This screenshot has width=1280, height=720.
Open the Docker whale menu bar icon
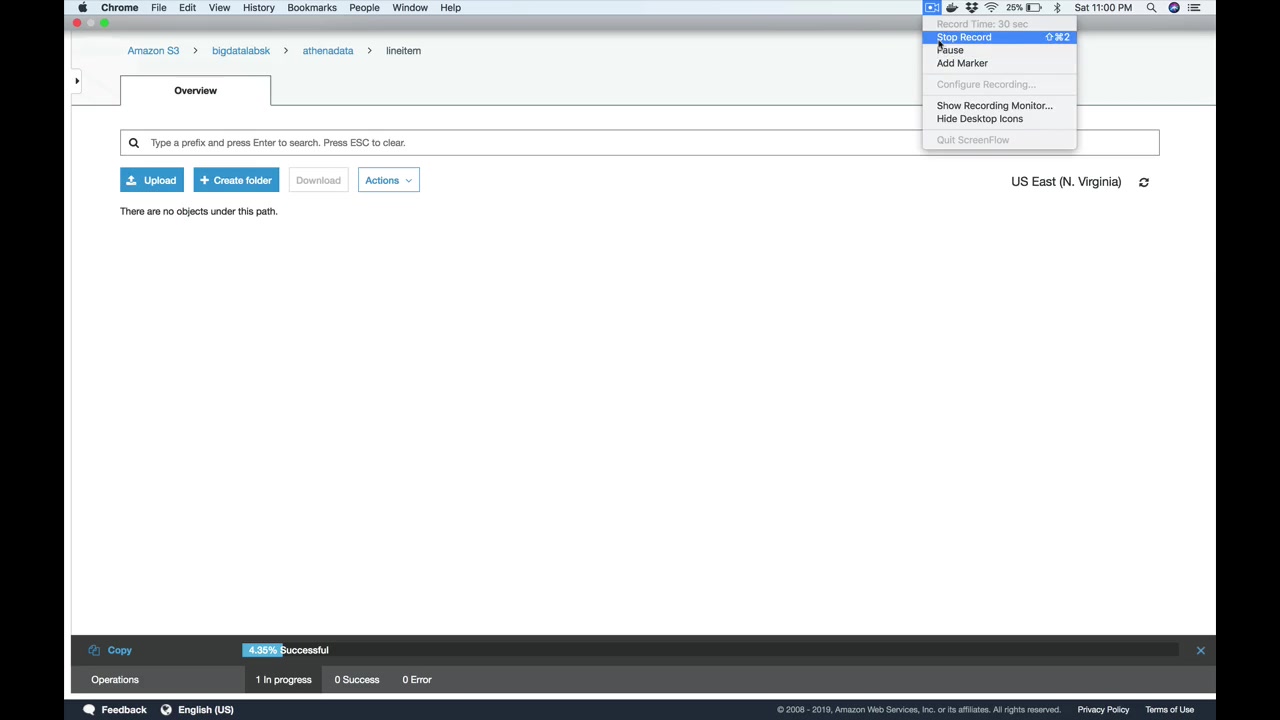pos(952,8)
